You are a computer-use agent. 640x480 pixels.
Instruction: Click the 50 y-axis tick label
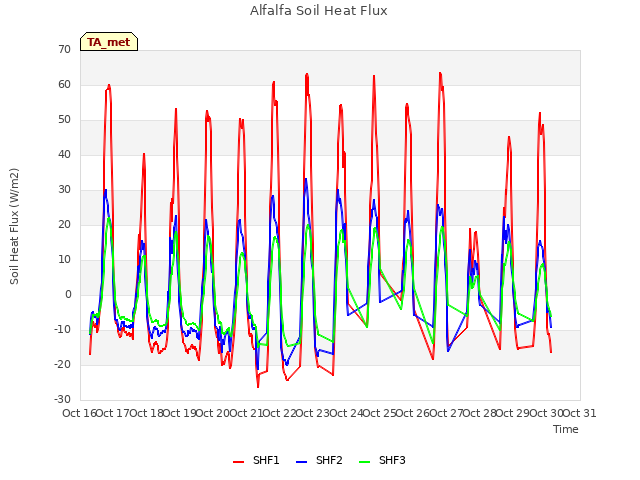[64, 120]
